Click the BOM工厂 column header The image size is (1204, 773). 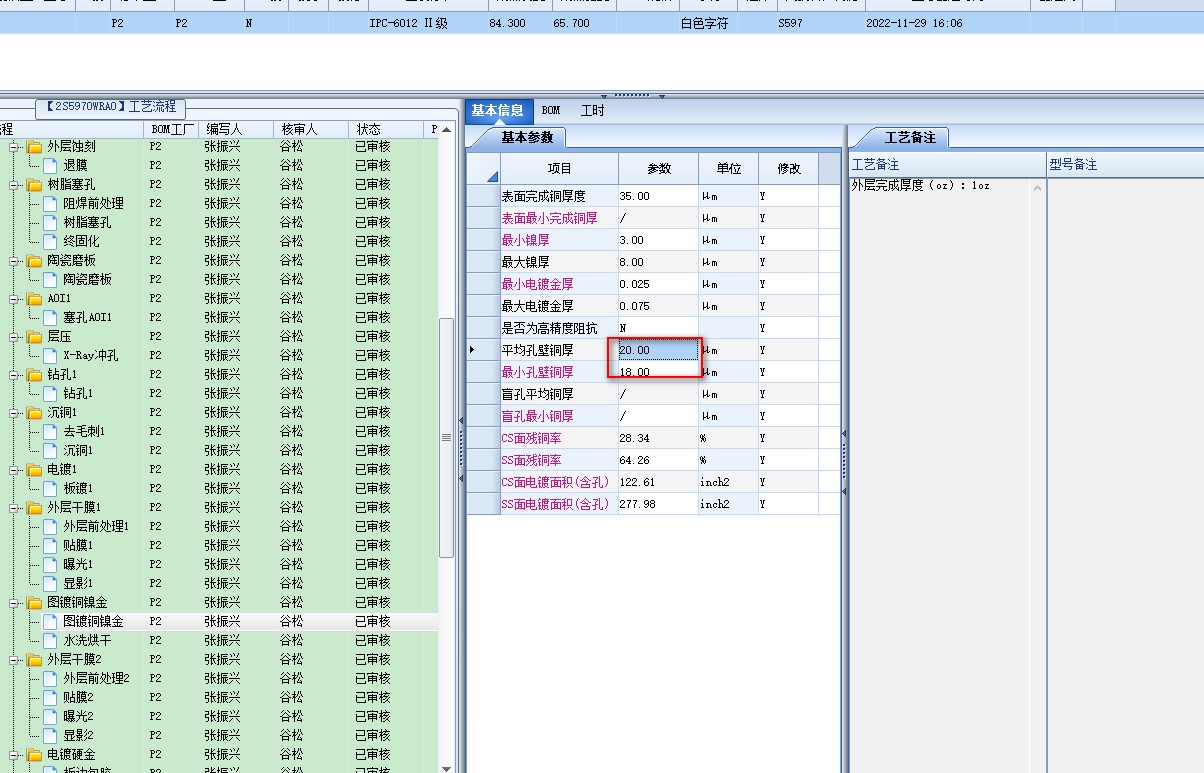coord(171,129)
